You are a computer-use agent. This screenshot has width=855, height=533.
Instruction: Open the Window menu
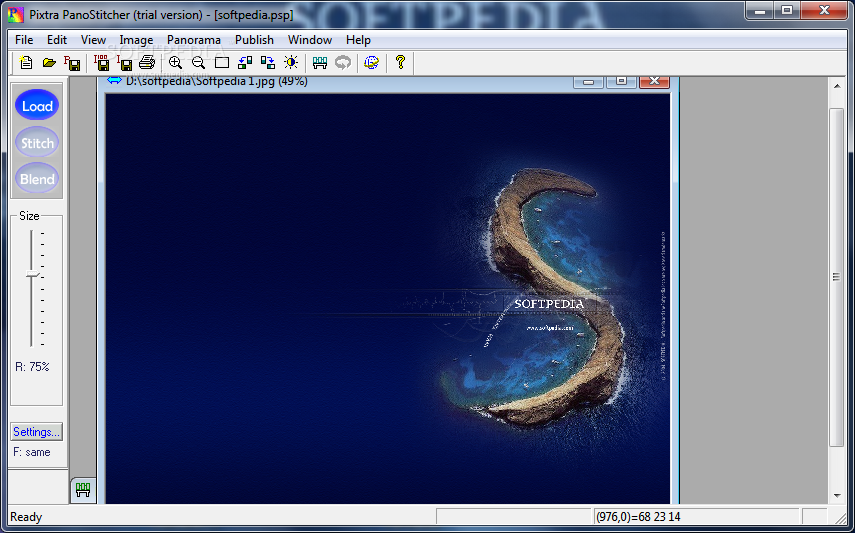click(310, 40)
